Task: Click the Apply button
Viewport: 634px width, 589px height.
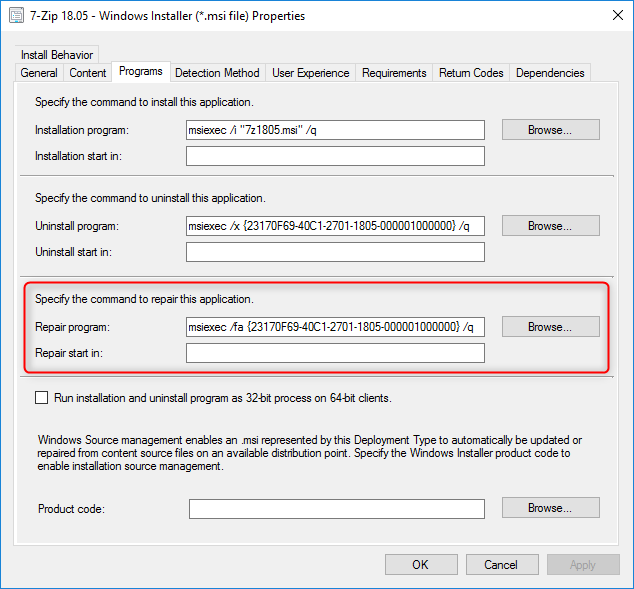Action: click(583, 564)
